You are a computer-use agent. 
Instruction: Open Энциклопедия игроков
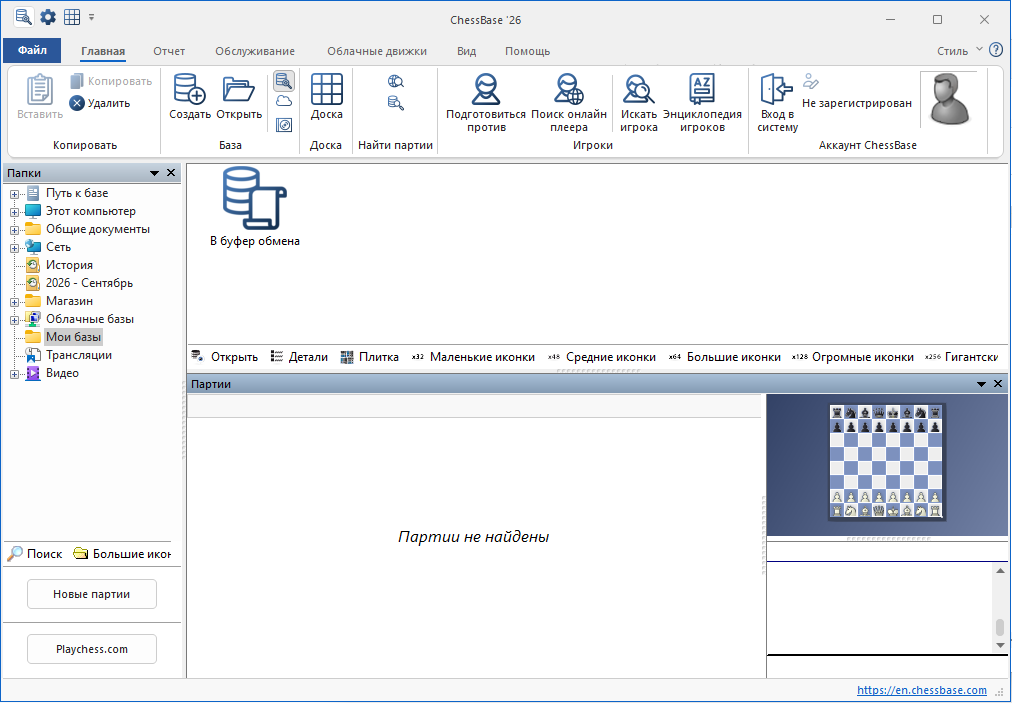[702, 103]
